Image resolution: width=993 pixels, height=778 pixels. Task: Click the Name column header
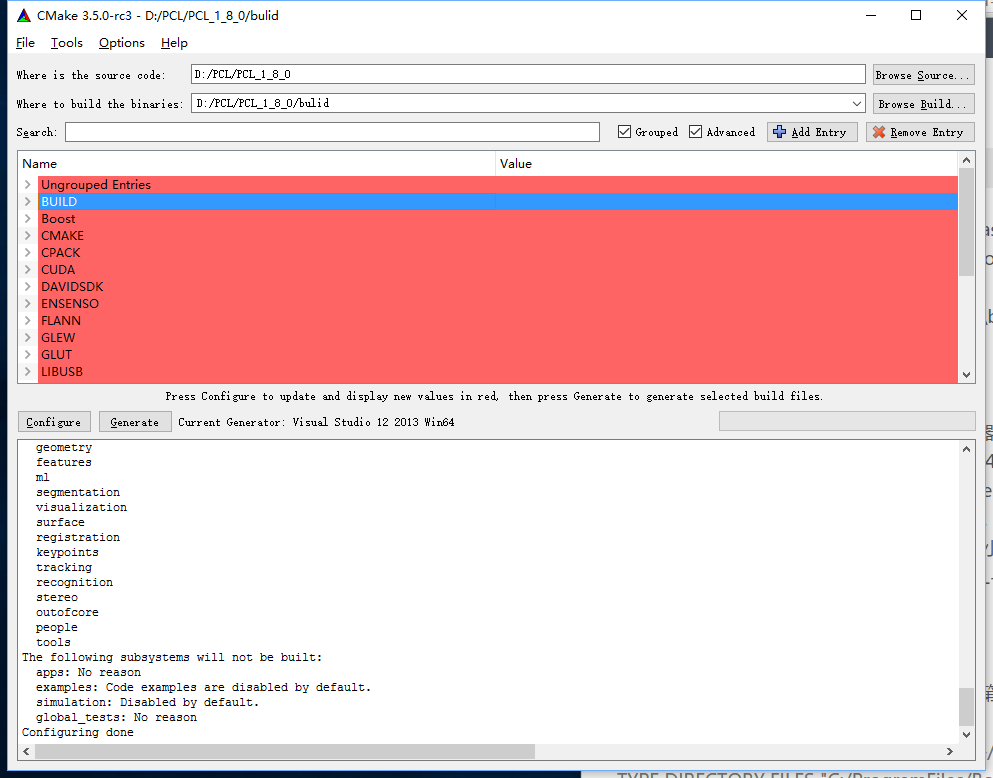pyautogui.click(x=256, y=163)
